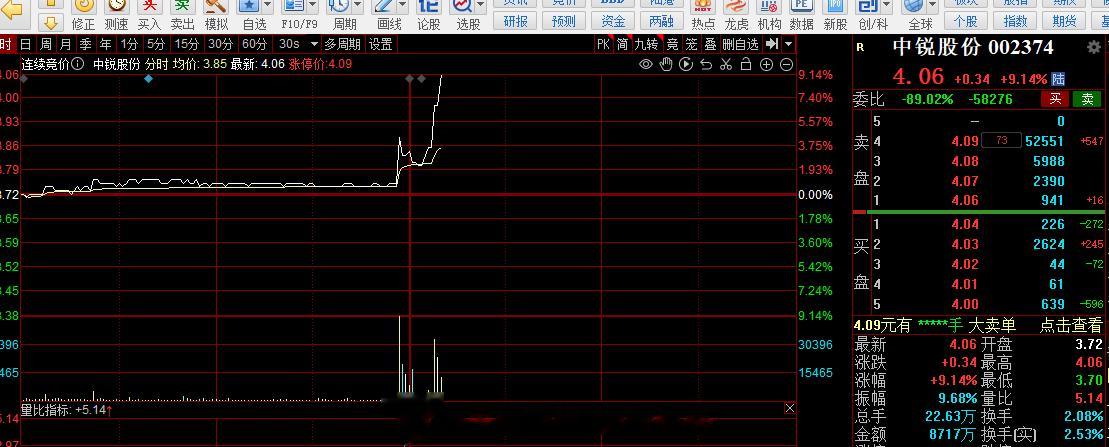Expand the 周期 dropdown arrow
This screenshot has width=1109, height=447.
358,6
